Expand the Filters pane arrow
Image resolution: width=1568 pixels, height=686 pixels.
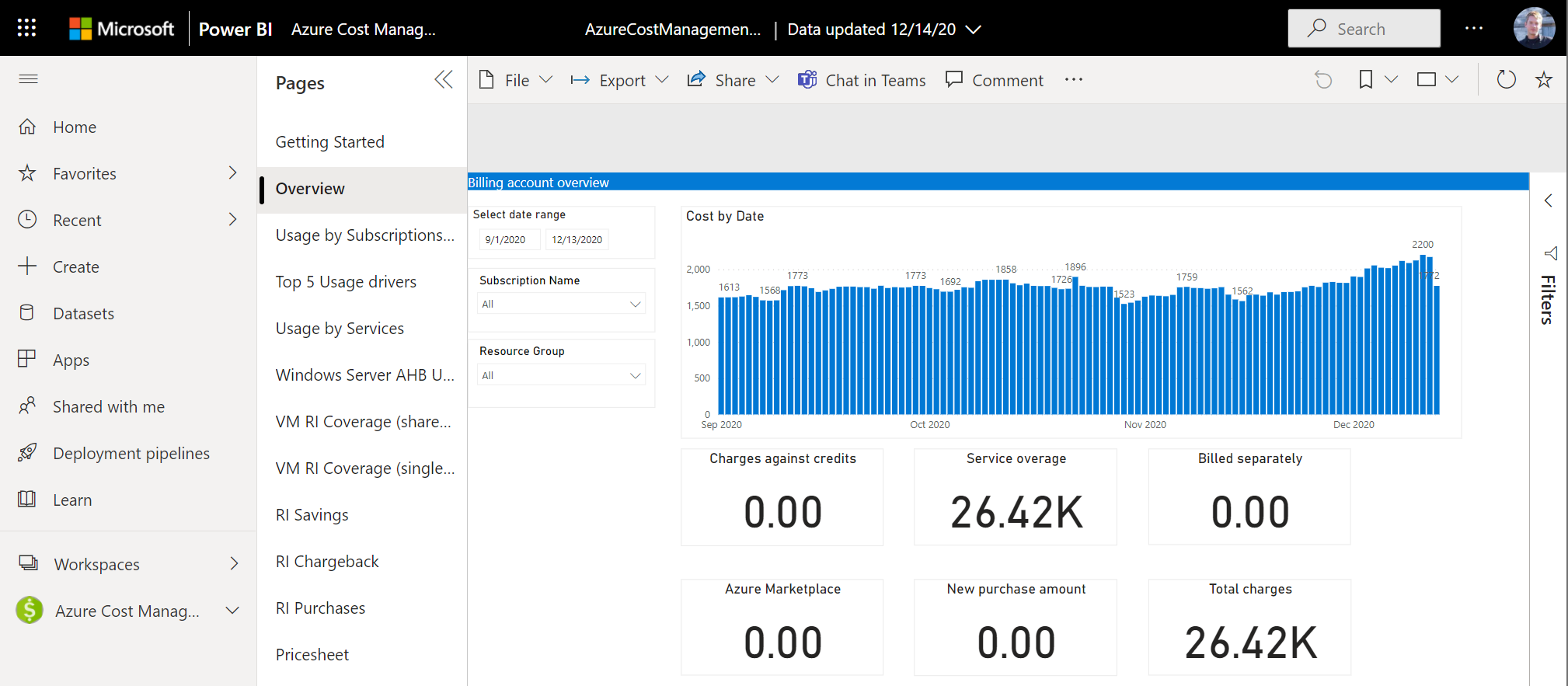1549,200
